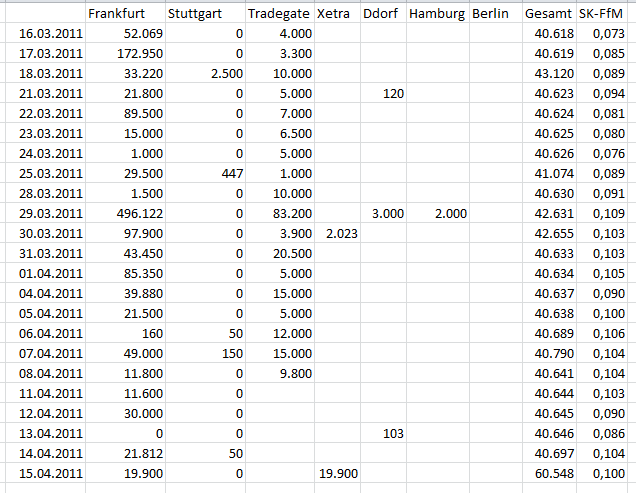Select the Berlin header cell
This screenshot has height=493, width=636.
(x=491, y=15)
